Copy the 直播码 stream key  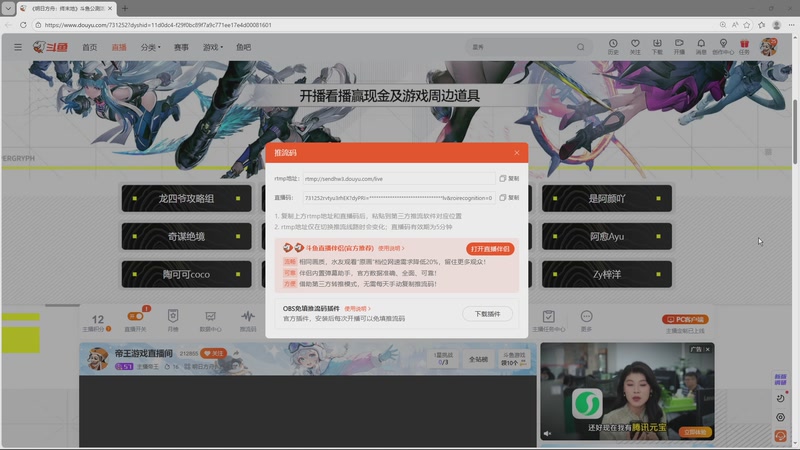tap(509, 197)
